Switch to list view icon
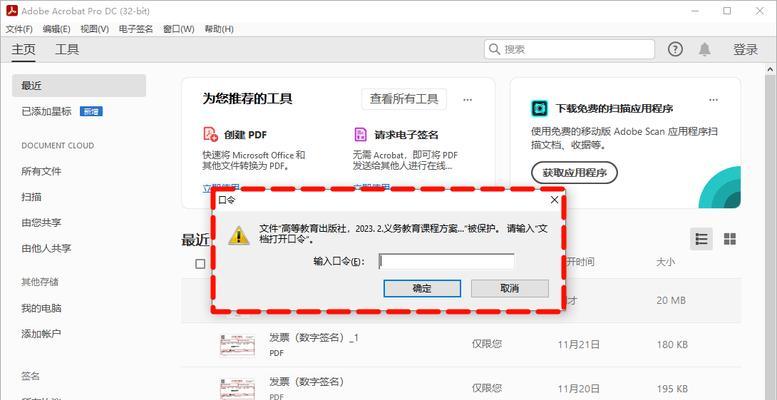This screenshot has height=400, width=777. (x=701, y=239)
